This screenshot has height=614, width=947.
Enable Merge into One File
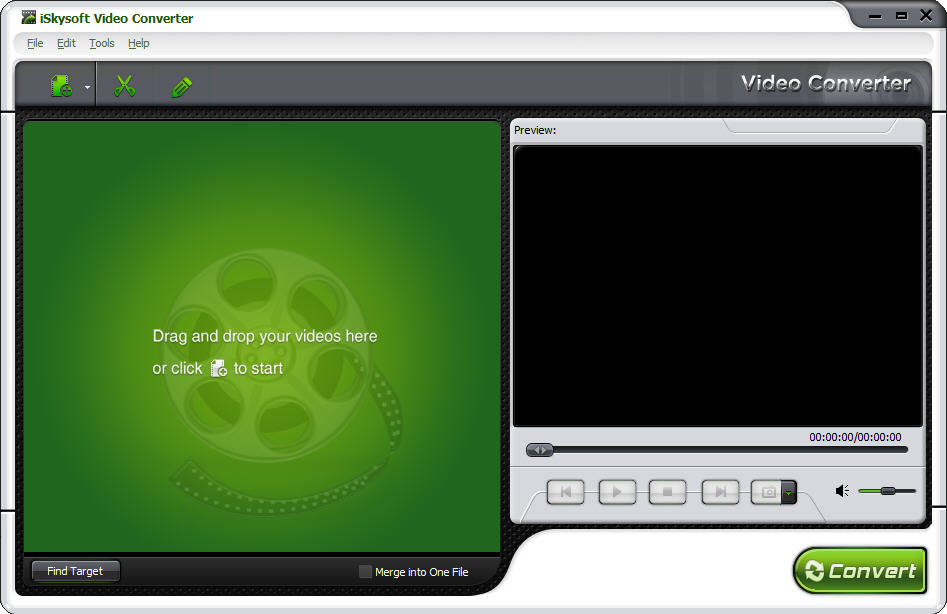coord(365,571)
